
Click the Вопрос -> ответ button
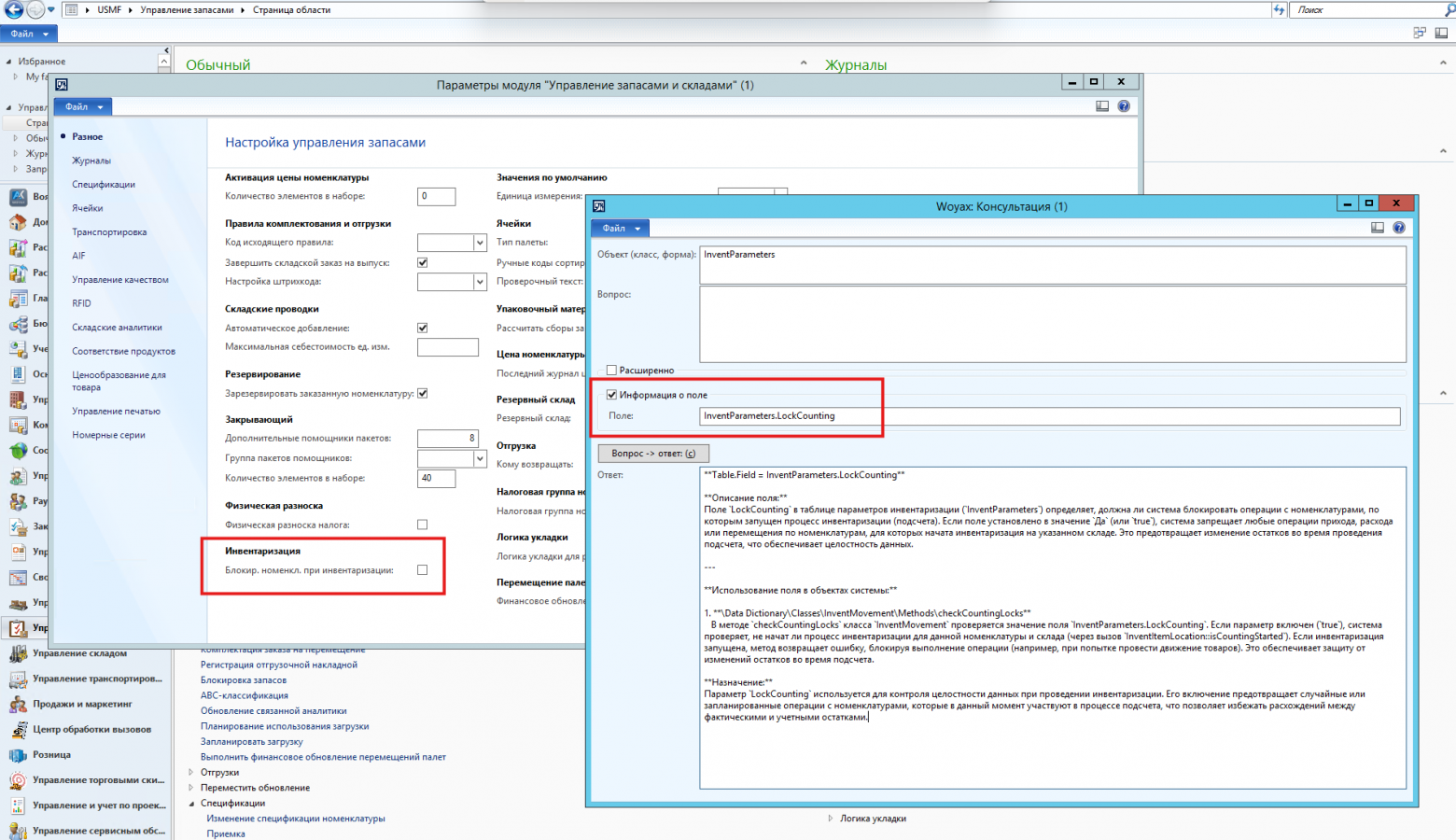[653, 454]
